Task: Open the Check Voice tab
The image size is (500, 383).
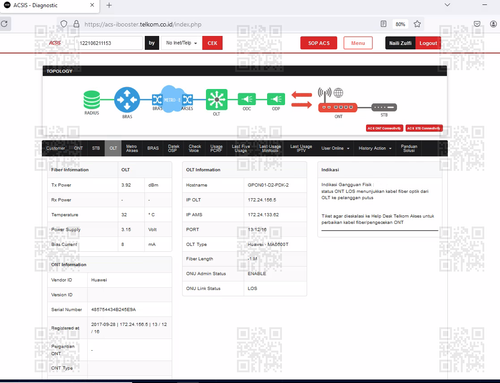Action: pos(195,148)
